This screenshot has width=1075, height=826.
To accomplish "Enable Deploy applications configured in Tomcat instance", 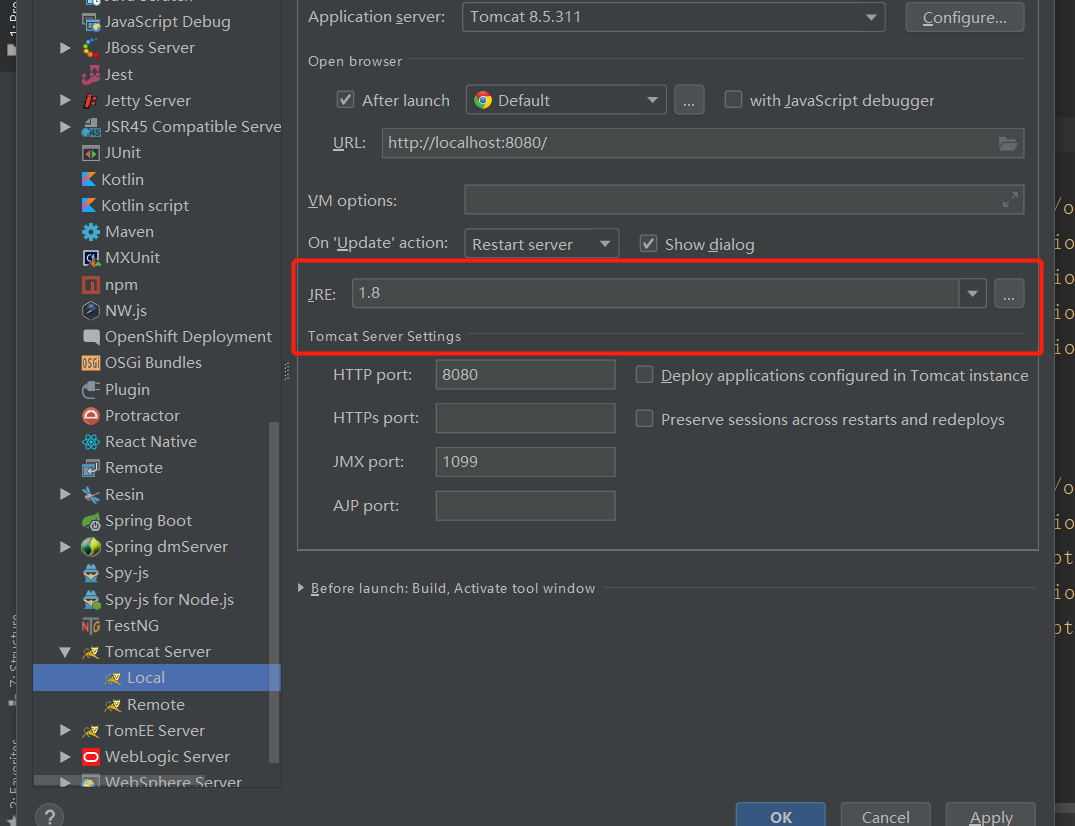I will click(644, 375).
